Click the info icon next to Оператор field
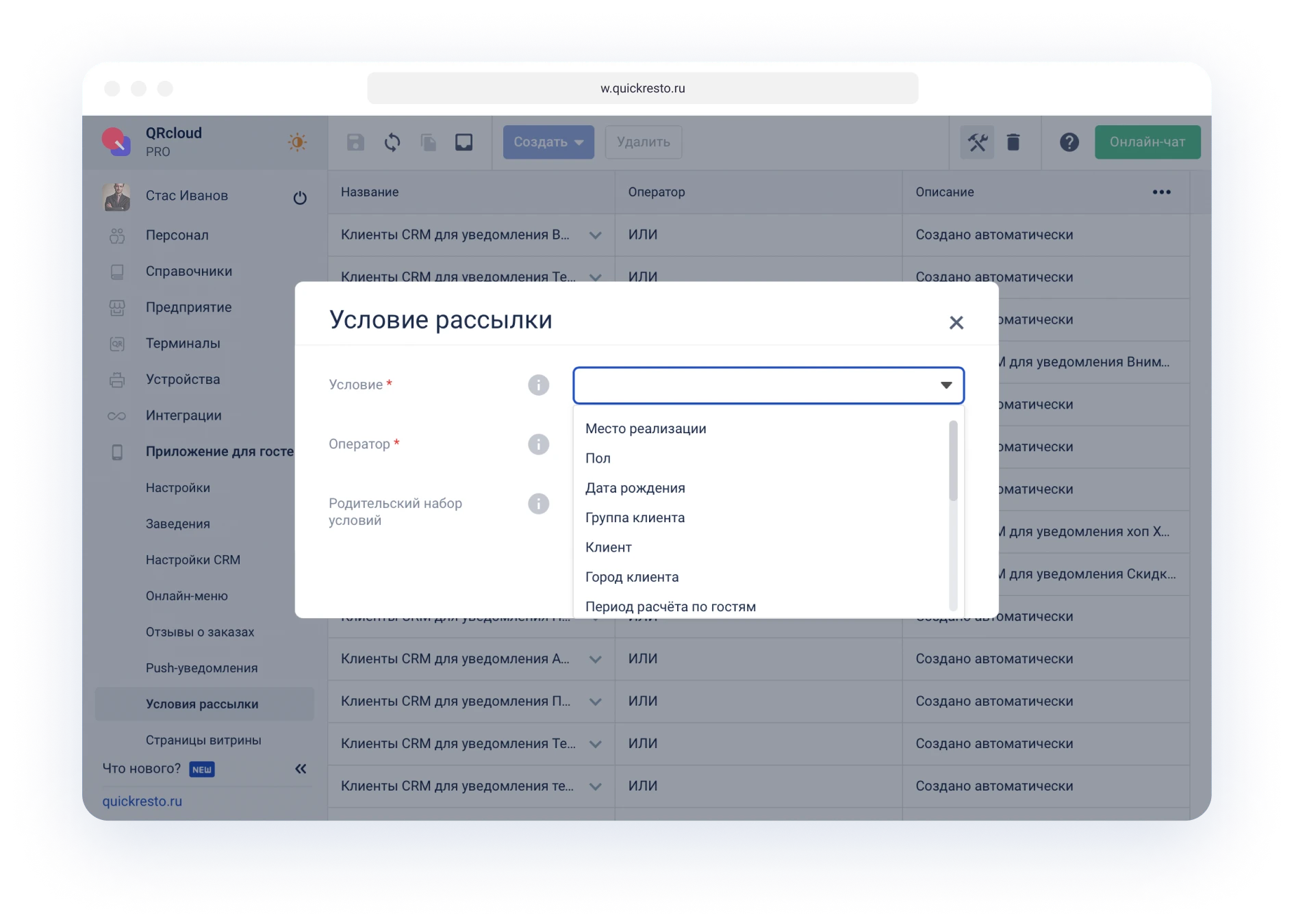This screenshot has width=1294, height=924. pos(539,444)
